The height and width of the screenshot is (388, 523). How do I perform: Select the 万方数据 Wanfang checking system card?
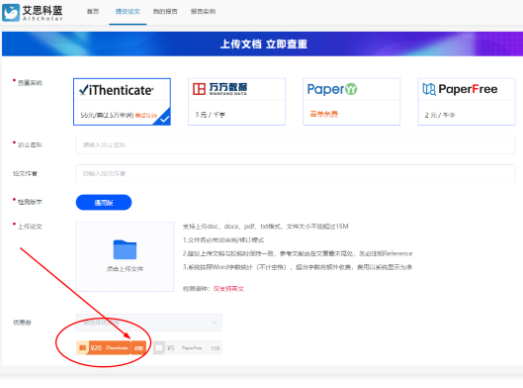(x=237, y=102)
